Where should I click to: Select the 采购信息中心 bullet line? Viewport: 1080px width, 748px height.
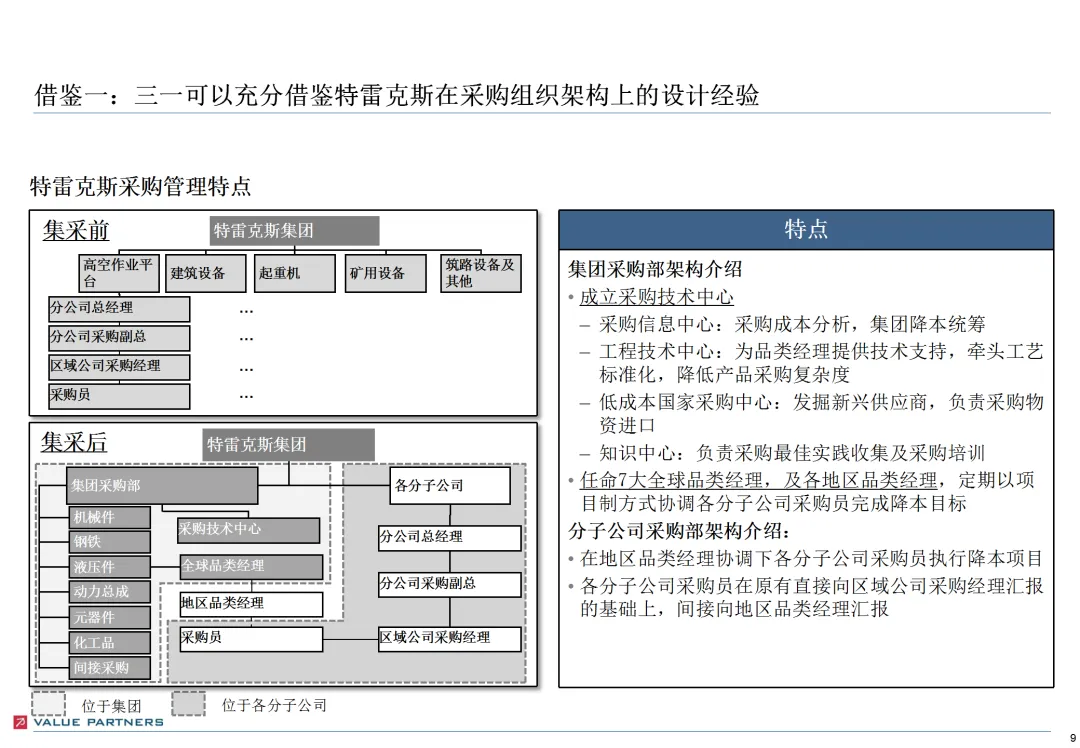tap(792, 324)
